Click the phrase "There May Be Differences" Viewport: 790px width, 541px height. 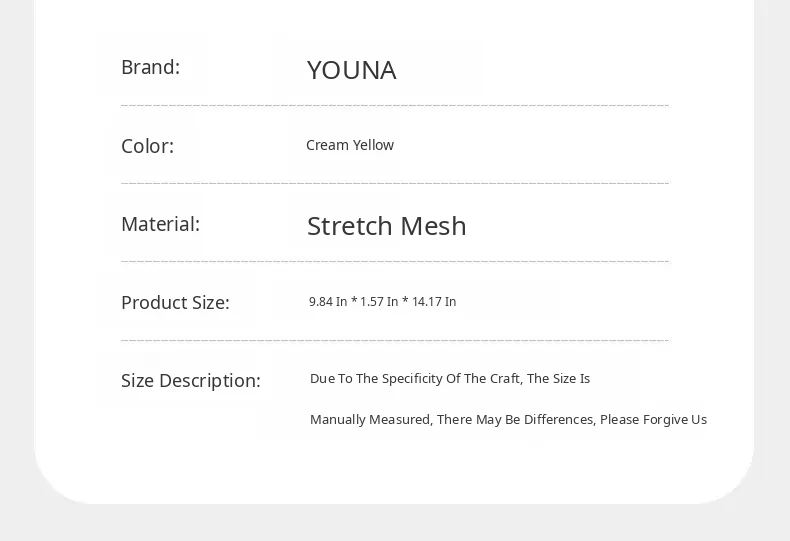click(x=516, y=420)
